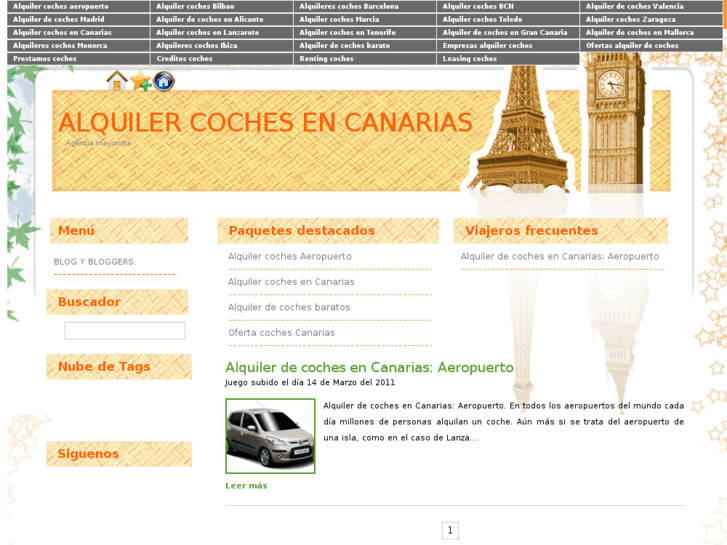The width and height of the screenshot is (727, 545).
Task: Open Alquiler de coches Valencia link
Action: click(634, 6)
